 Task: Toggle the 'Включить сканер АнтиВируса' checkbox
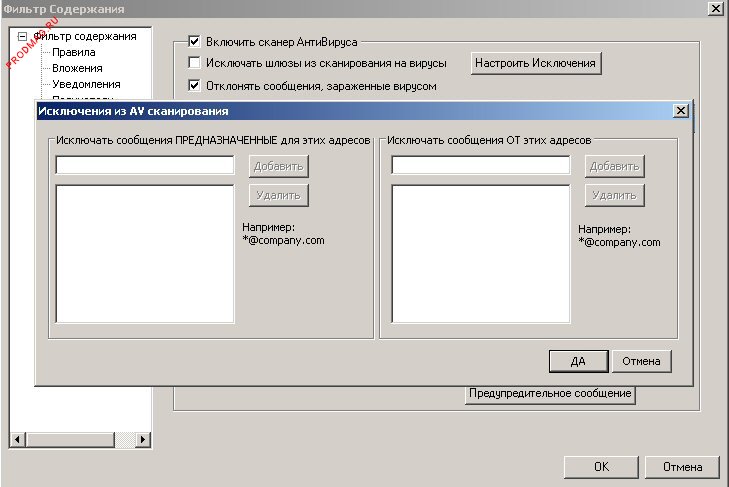pyautogui.click(x=195, y=42)
